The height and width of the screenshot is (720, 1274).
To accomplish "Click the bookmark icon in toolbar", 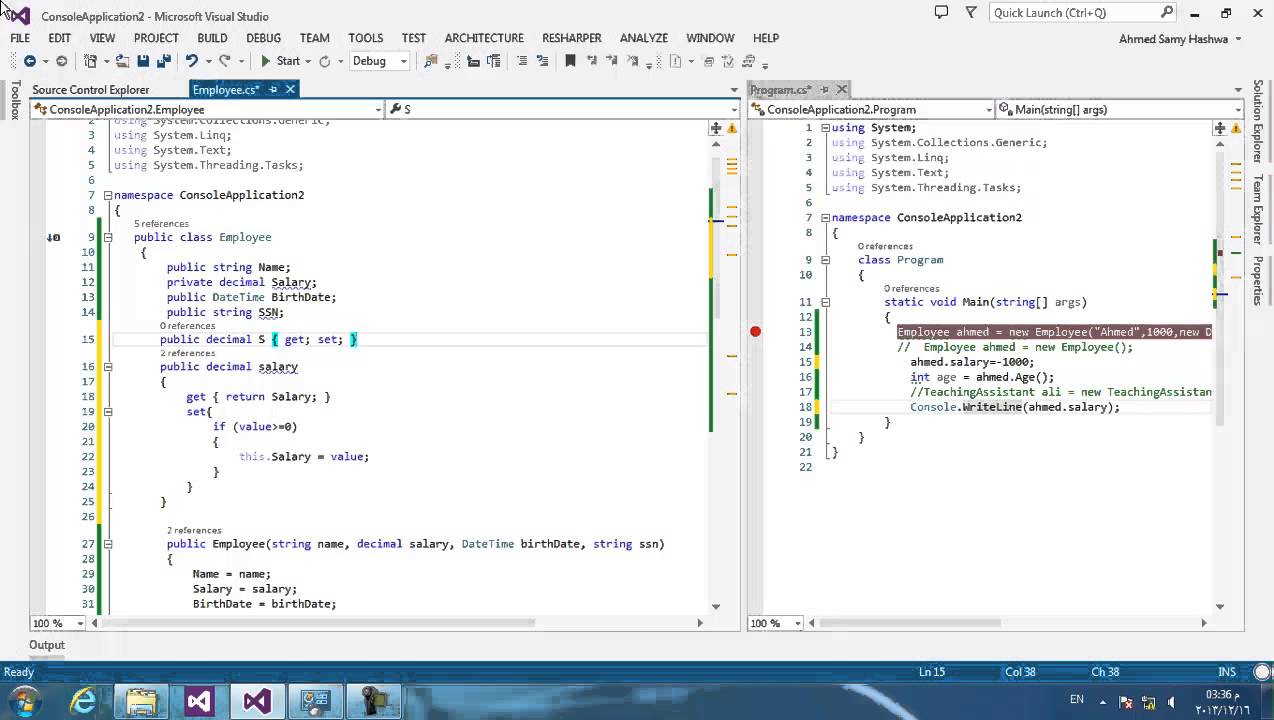I will (x=570, y=61).
